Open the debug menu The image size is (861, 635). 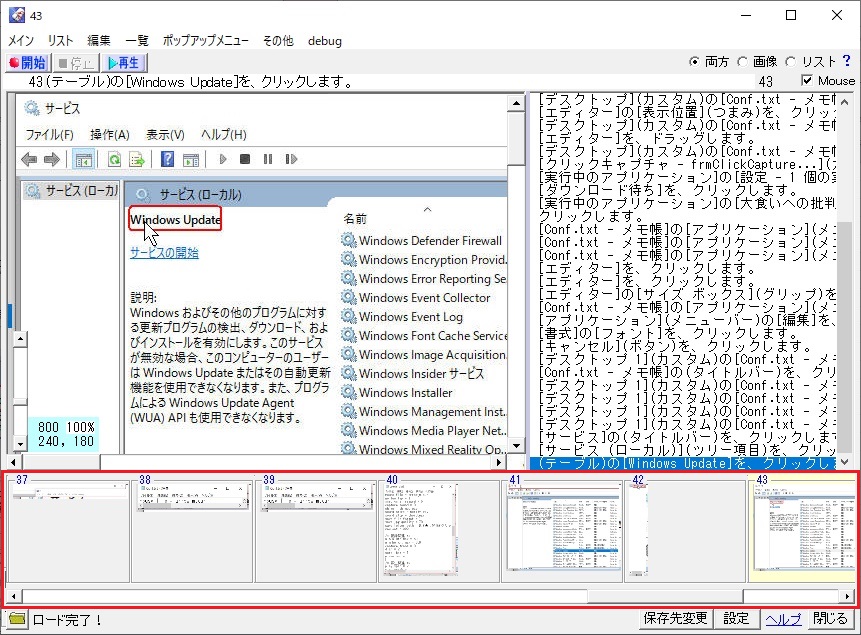click(325, 41)
